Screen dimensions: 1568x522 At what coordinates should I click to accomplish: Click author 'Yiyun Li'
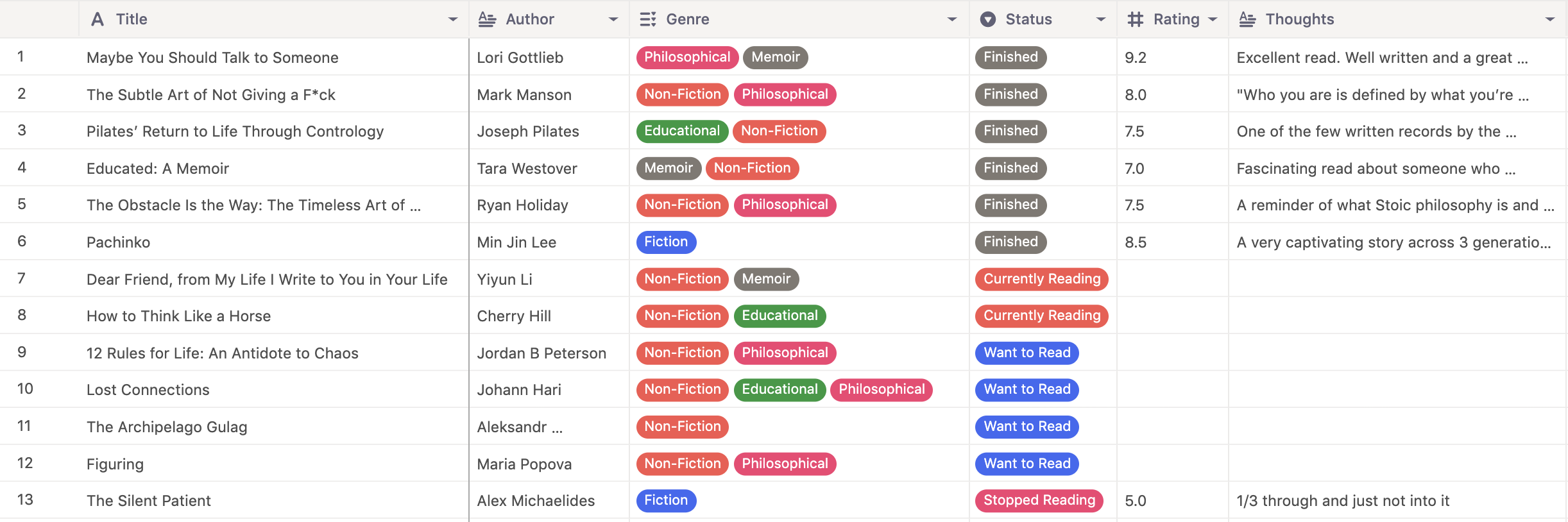pyautogui.click(x=504, y=280)
